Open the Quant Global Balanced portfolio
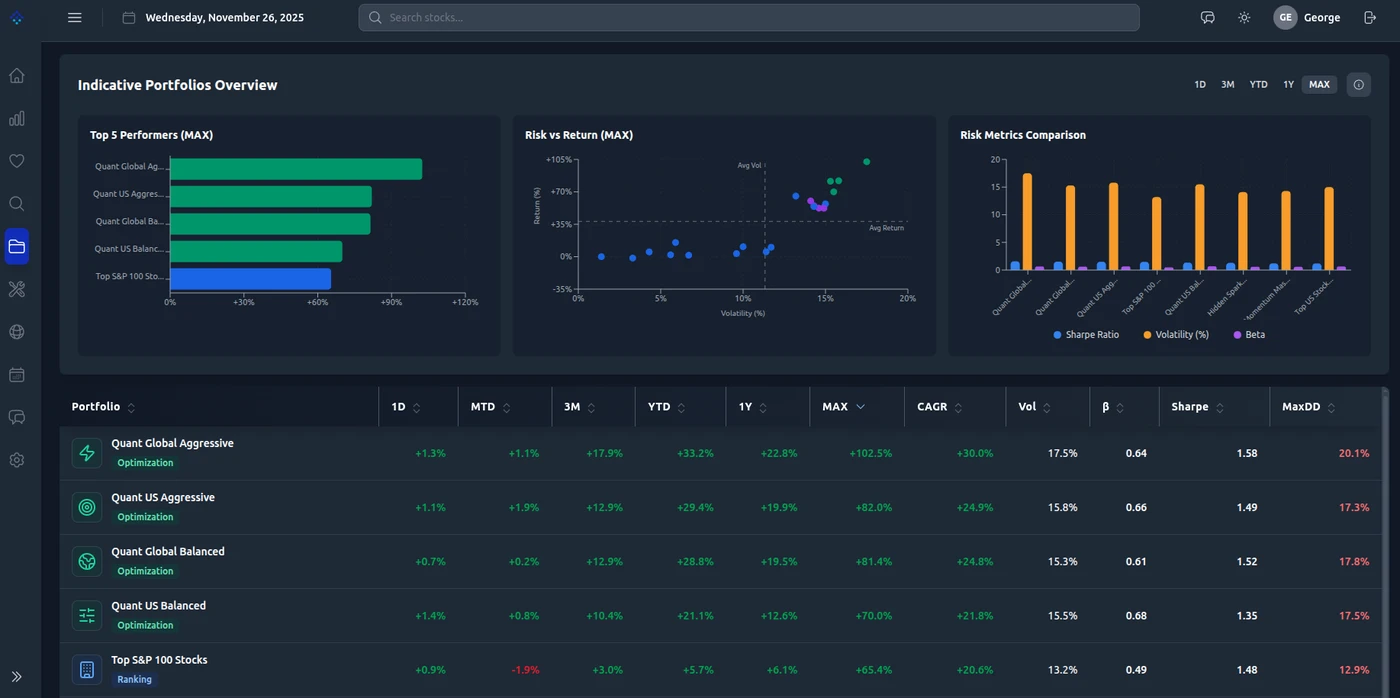 coord(168,551)
